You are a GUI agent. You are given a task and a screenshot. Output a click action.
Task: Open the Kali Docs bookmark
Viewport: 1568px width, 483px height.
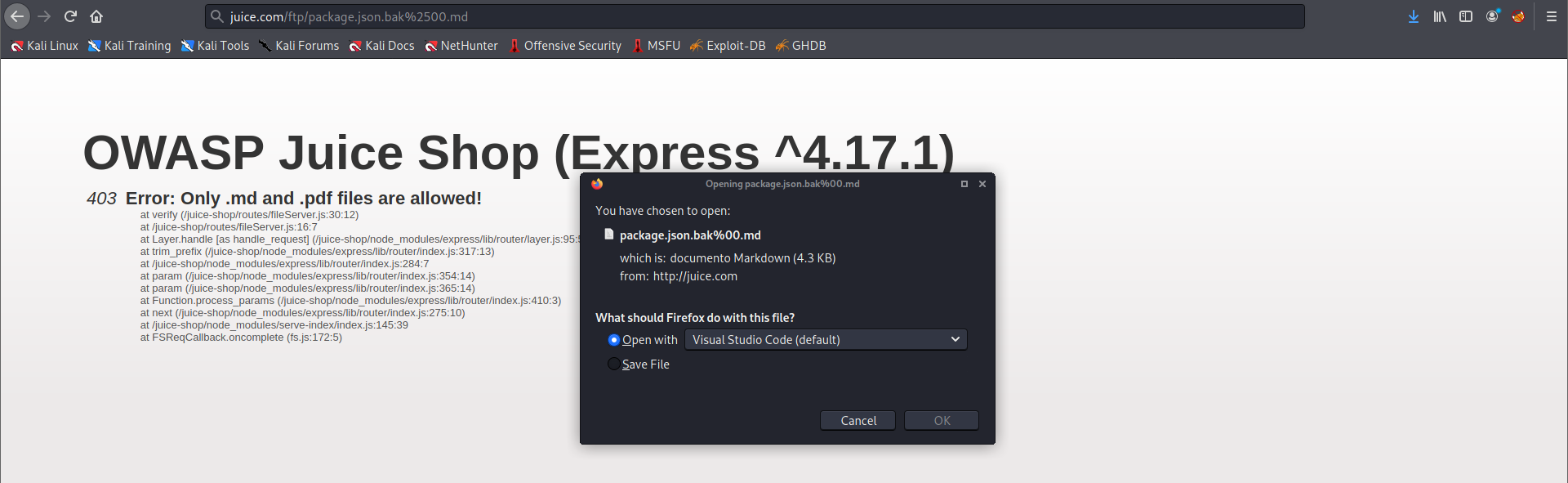[x=381, y=46]
